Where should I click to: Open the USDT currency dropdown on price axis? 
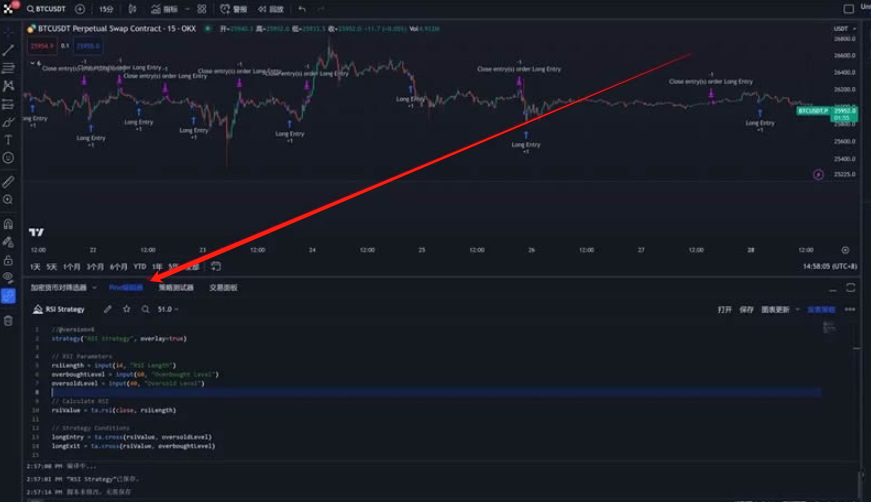(x=844, y=28)
